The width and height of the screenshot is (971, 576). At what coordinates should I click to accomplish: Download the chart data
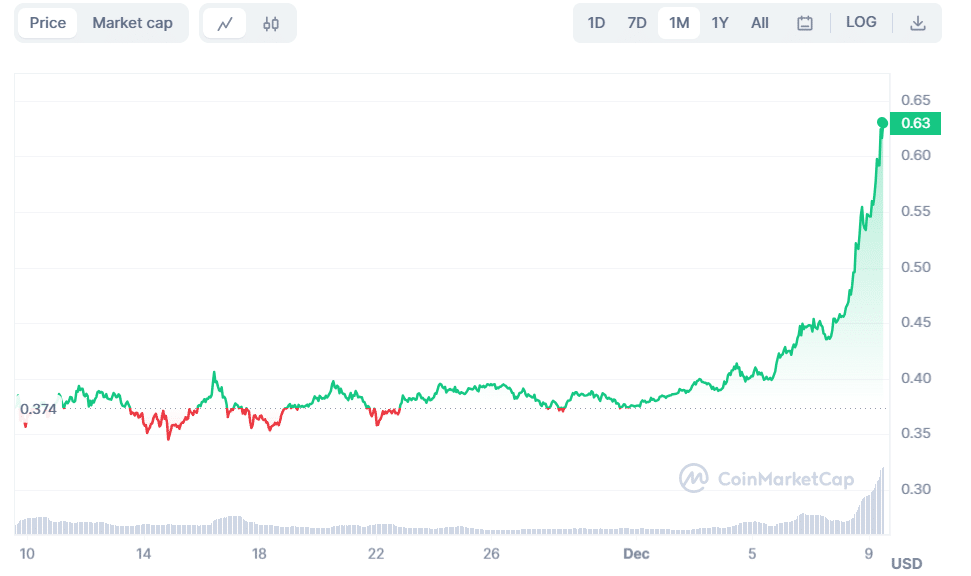917,23
